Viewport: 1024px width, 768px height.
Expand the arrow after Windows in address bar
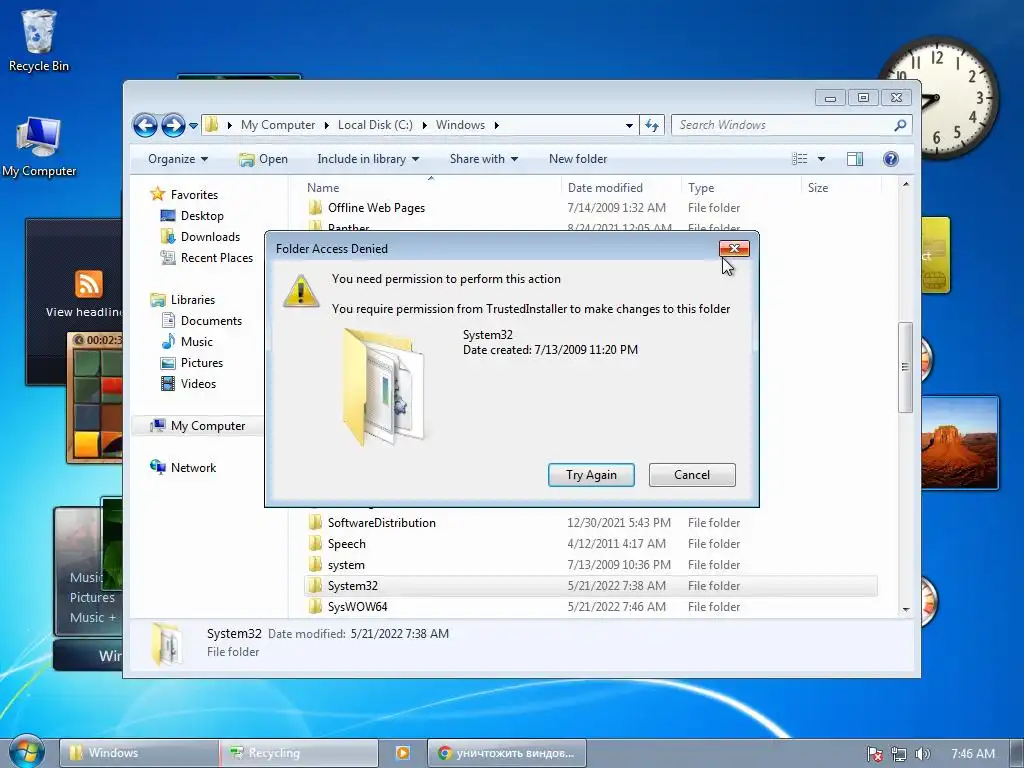[x=496, y=125]
